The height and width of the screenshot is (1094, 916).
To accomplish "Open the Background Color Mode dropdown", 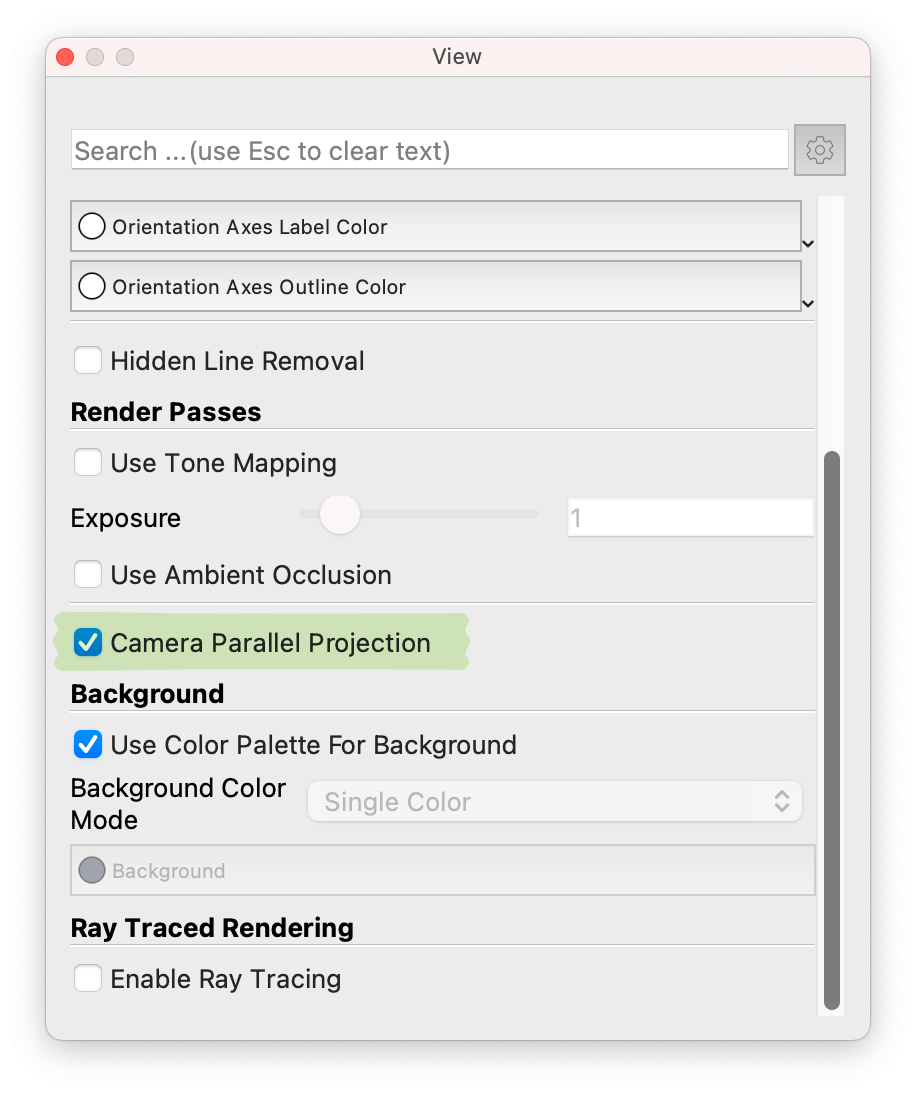I will tap(555, 802).
